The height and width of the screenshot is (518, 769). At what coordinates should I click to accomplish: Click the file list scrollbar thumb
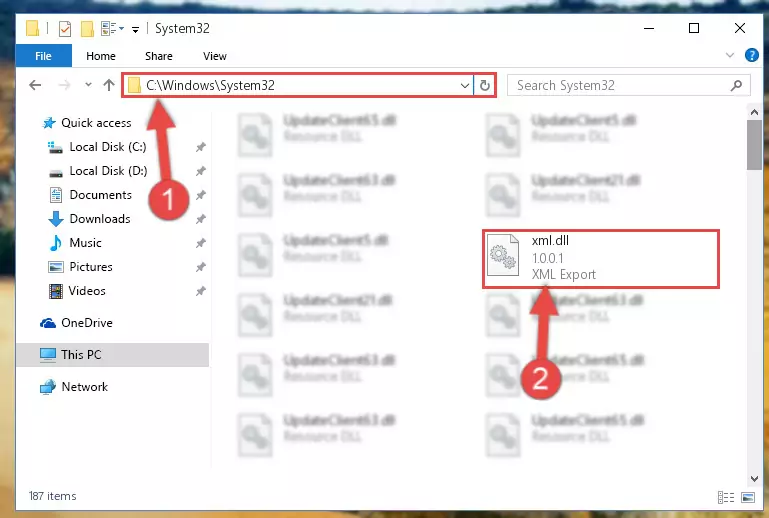click(x=754, y=145)
